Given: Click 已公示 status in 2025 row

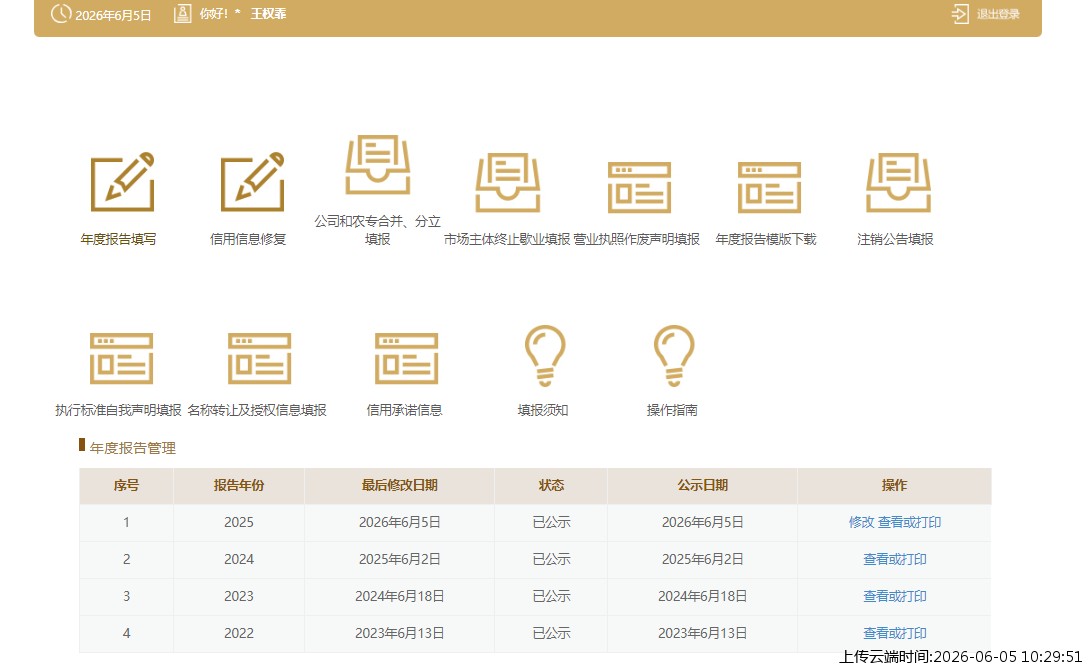Looking at the screenshot, I should [551, 522].
